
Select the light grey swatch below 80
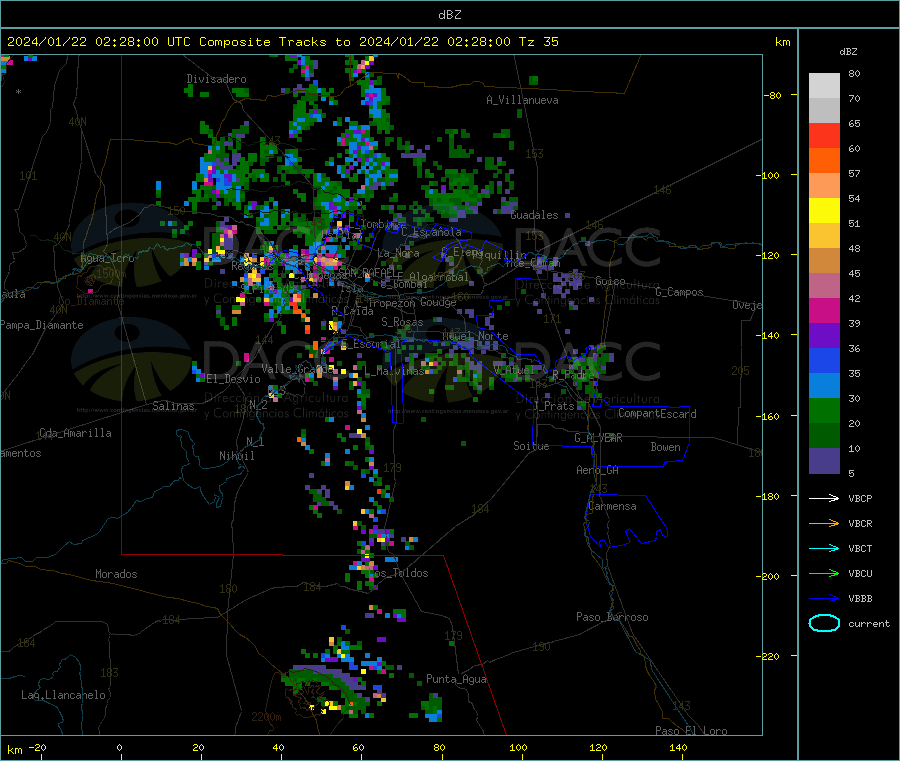(824, 86)
